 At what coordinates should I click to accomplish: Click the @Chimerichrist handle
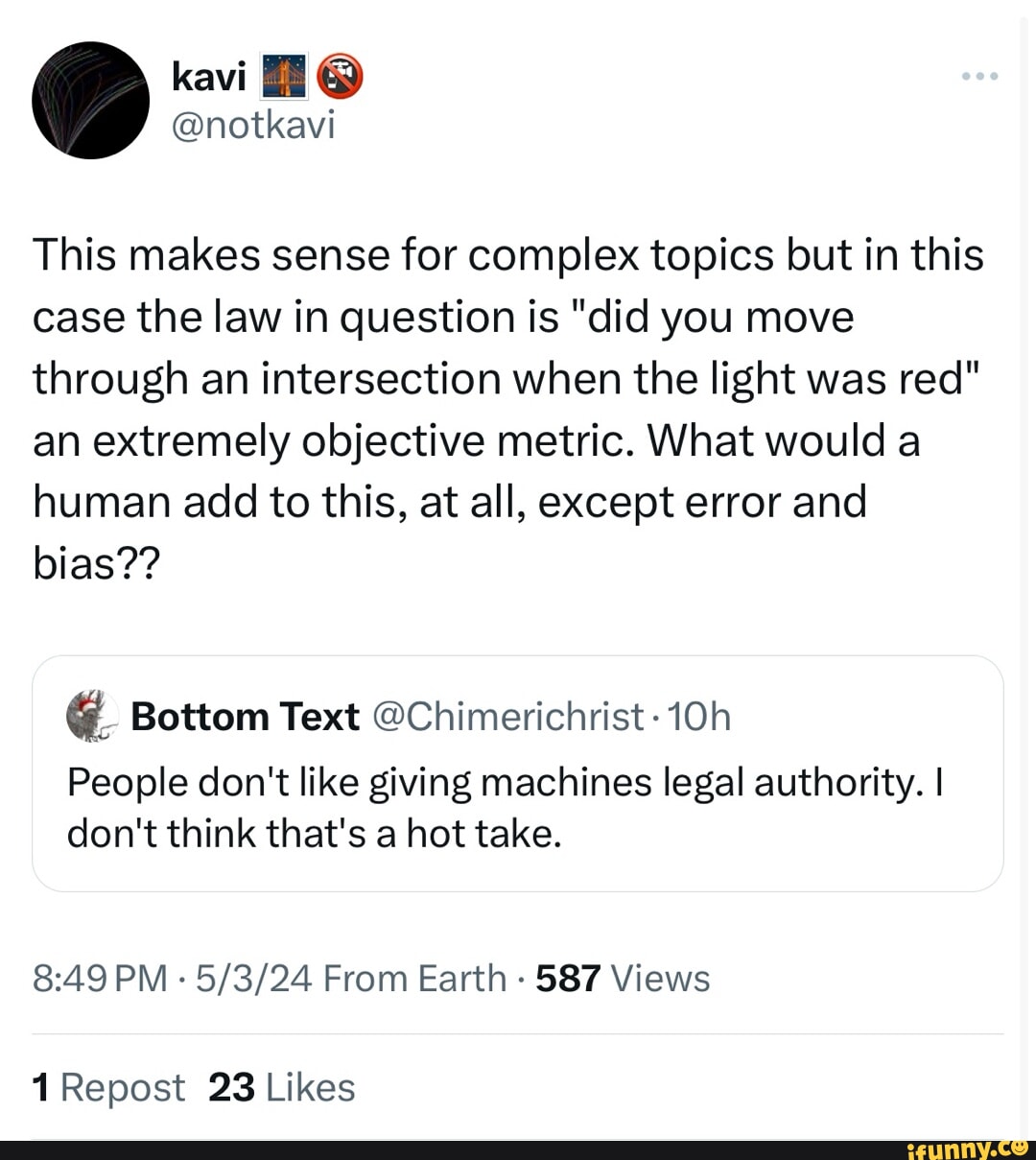506,717
